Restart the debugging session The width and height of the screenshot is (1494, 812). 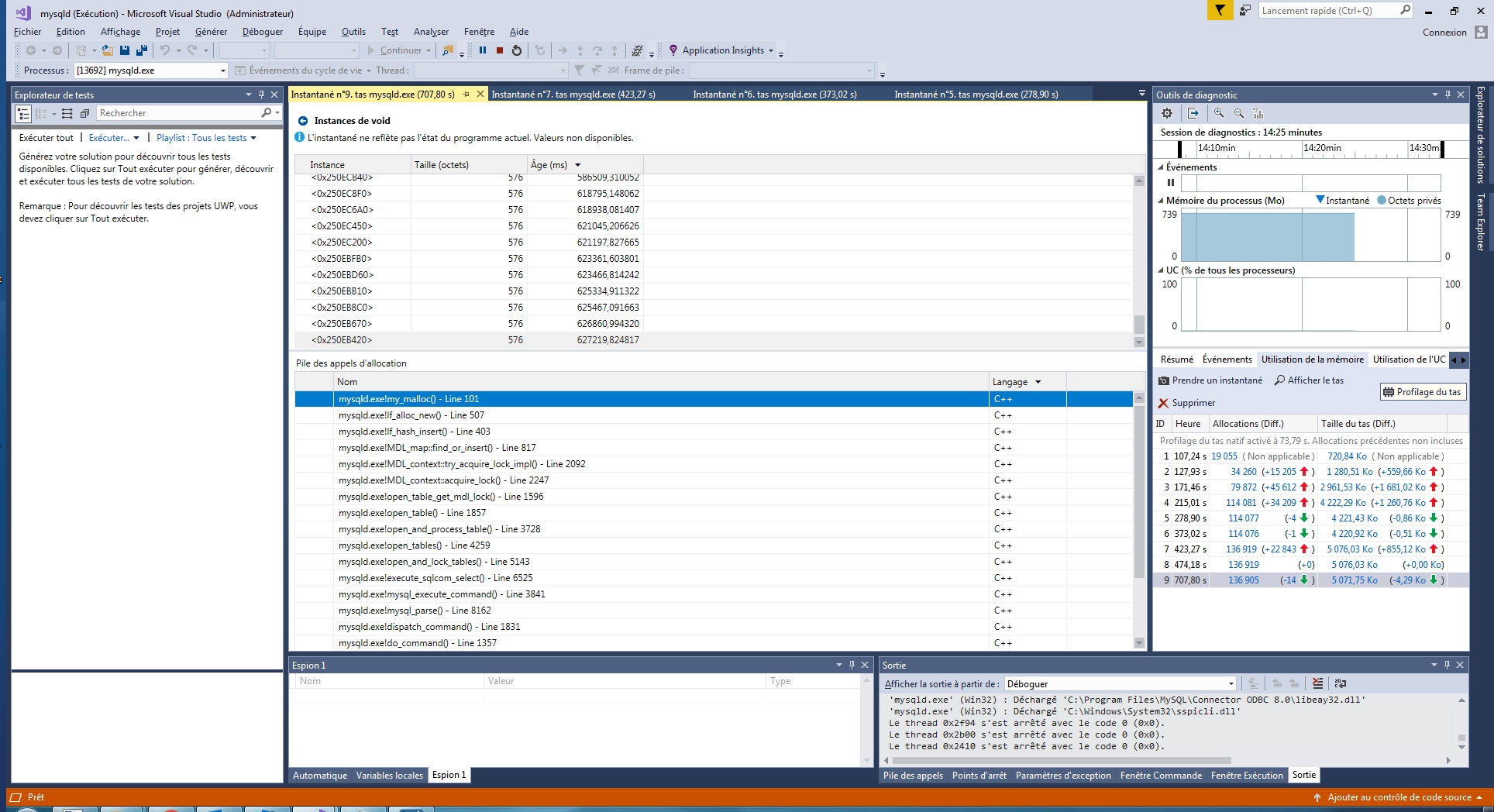click(x=517, y=50)
